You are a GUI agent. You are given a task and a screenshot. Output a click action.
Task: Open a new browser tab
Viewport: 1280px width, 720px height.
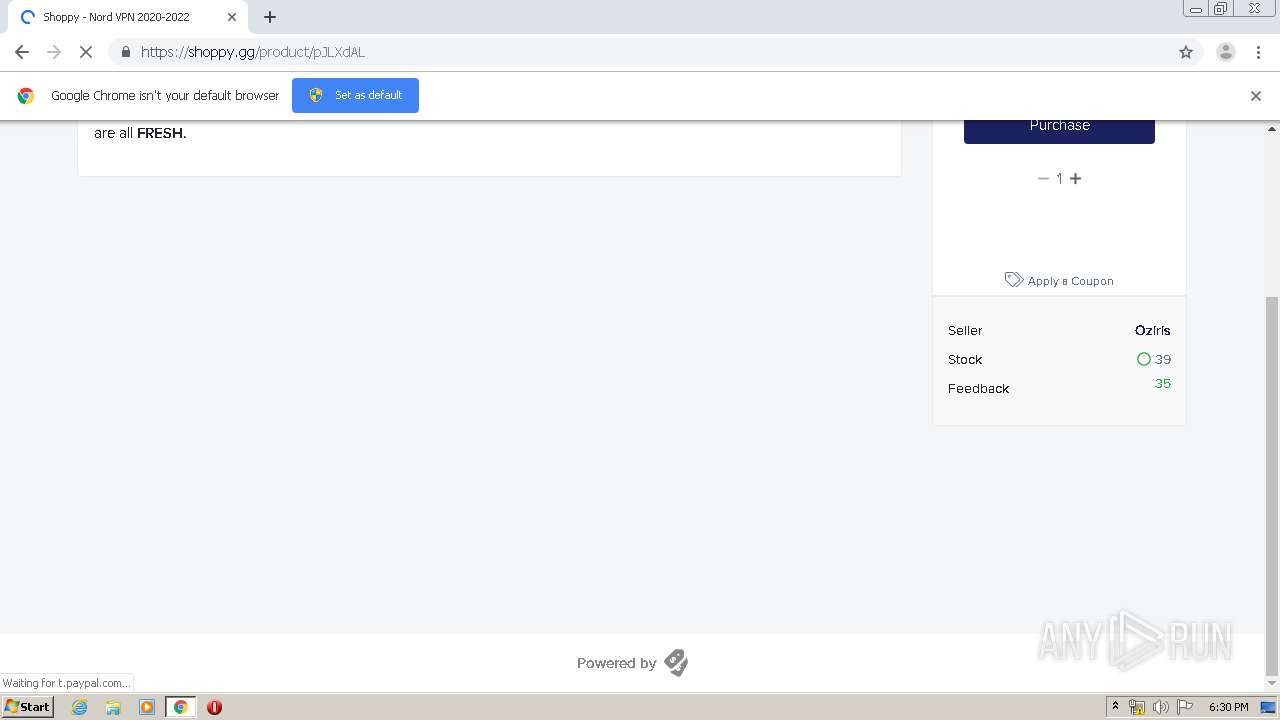tap(270, 17)
